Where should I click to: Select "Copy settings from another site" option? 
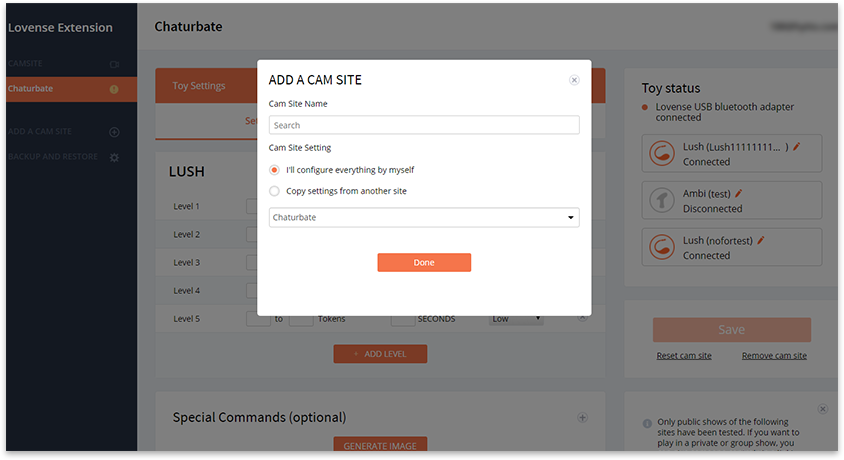click(x=275, y=191)
